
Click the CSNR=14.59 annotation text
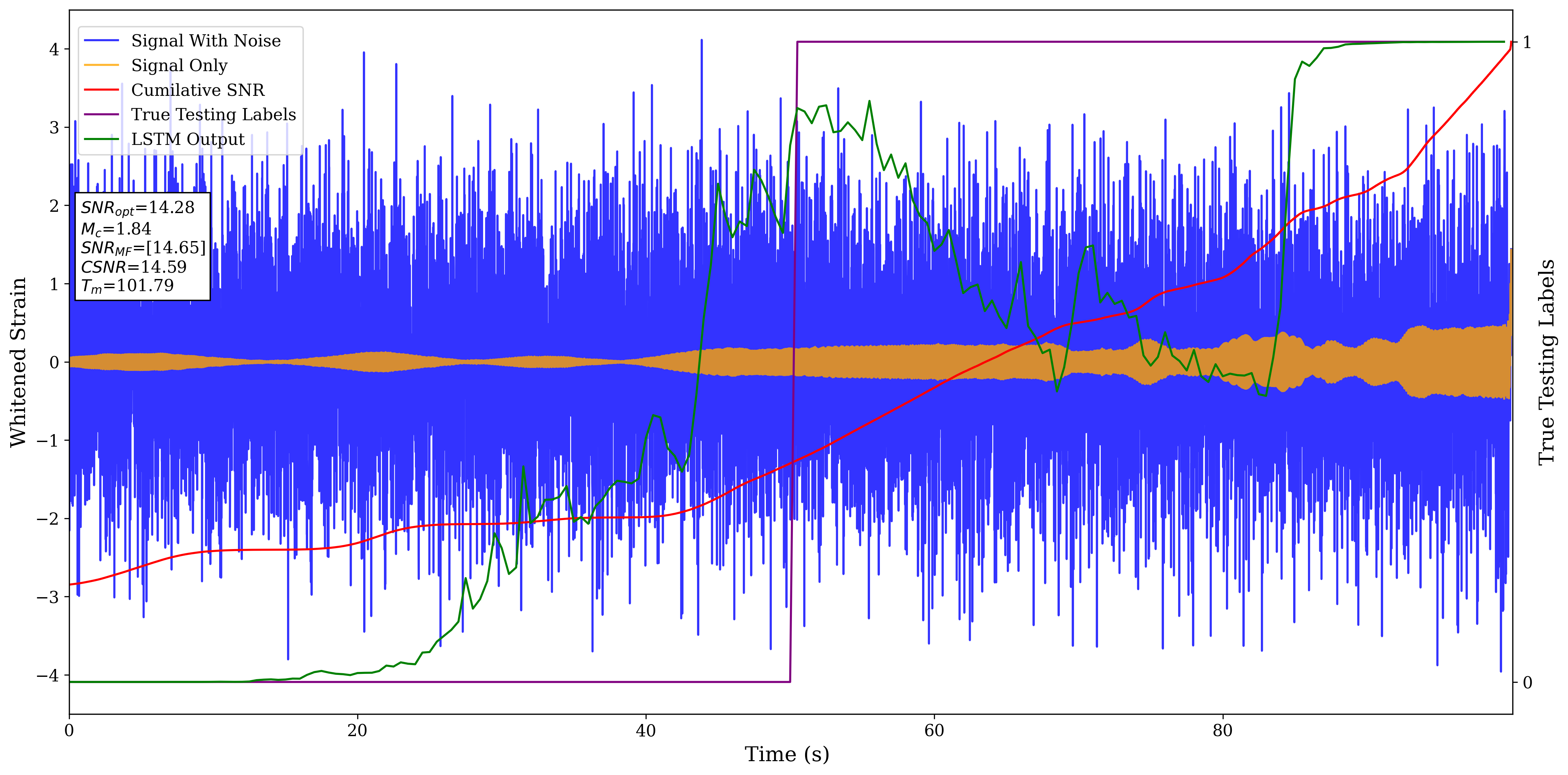tap(133, 267)
